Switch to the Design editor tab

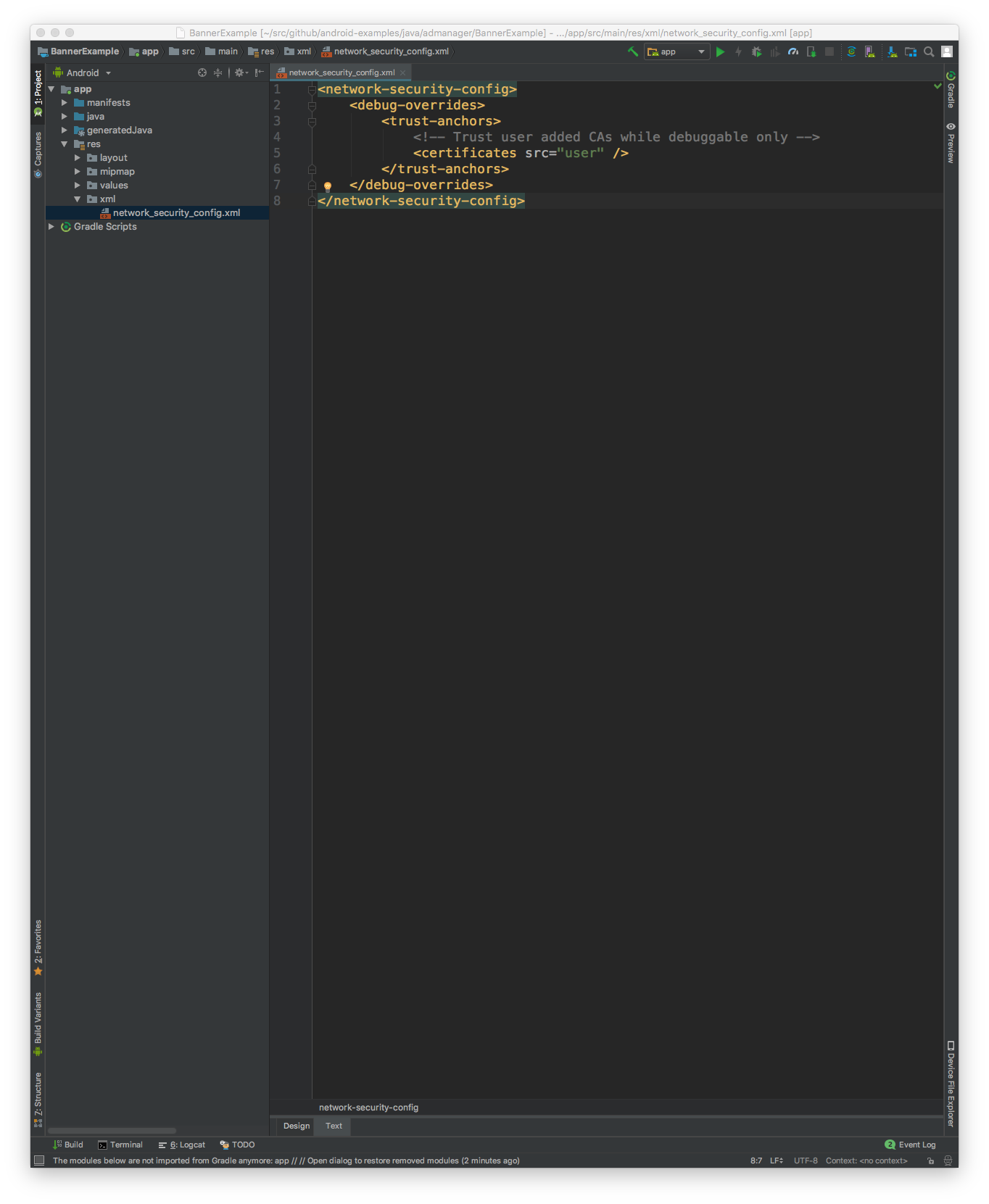(x=296, y=1126)
